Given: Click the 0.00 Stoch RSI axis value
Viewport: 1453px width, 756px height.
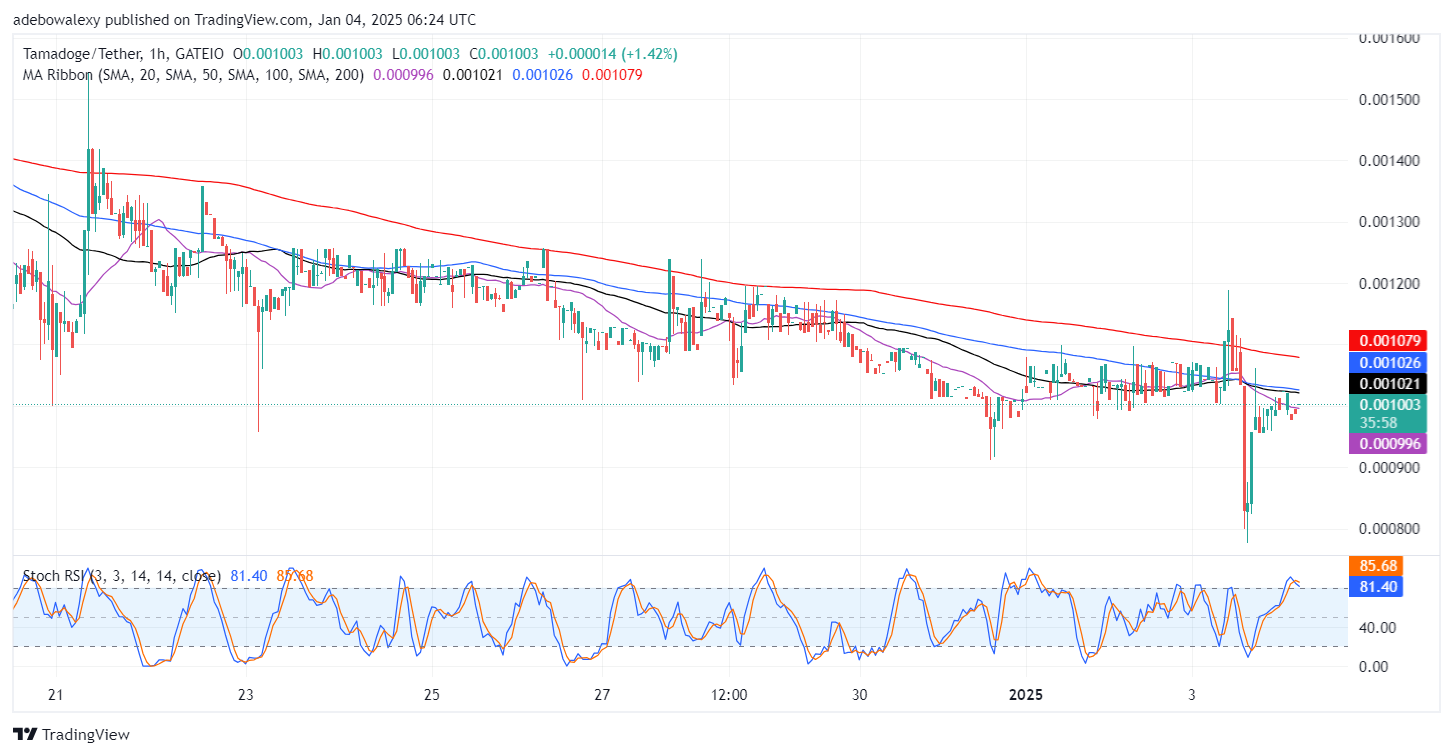Looking at the screenshot, I should click(1375, 666).
